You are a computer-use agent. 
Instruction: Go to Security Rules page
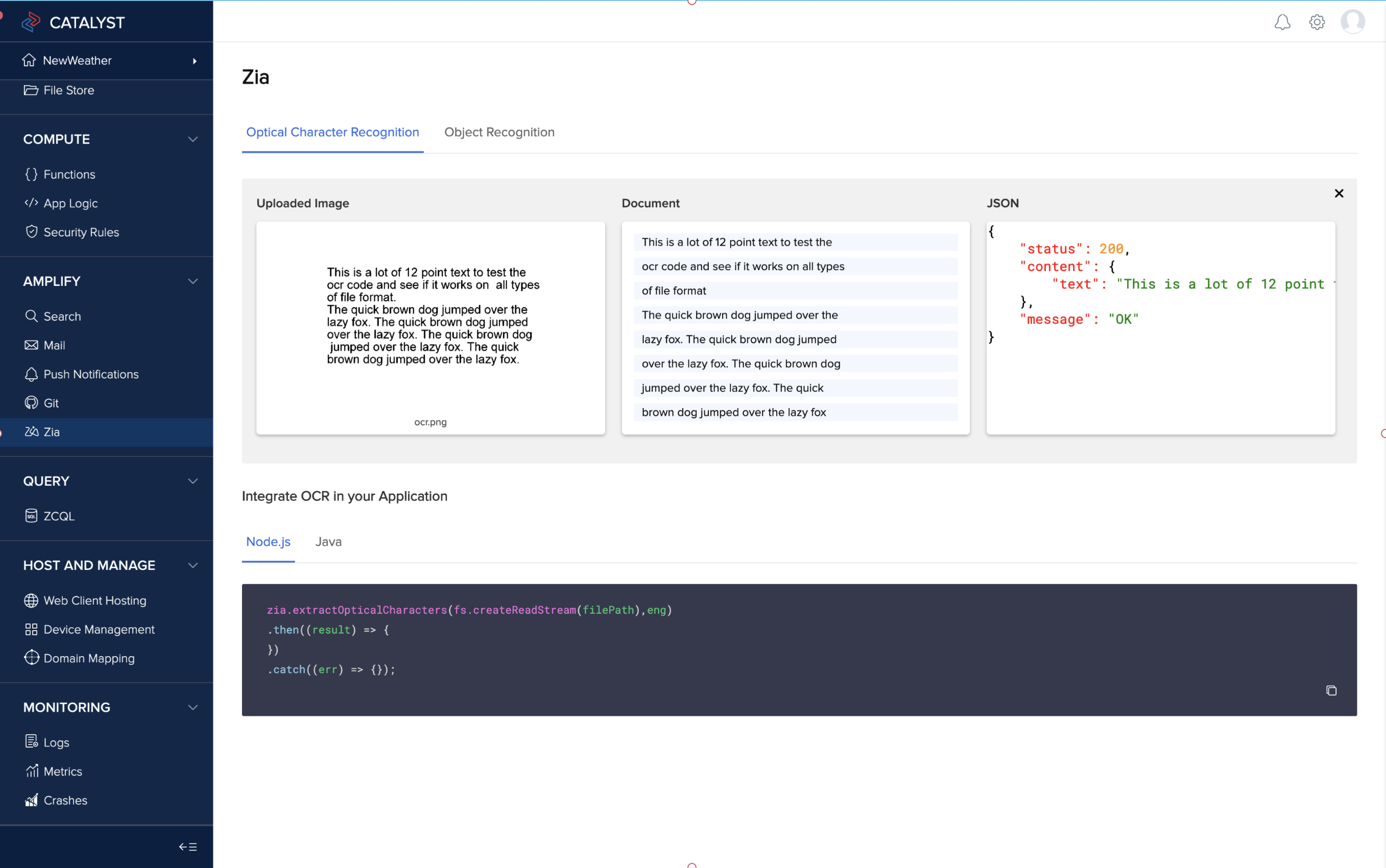81,232
